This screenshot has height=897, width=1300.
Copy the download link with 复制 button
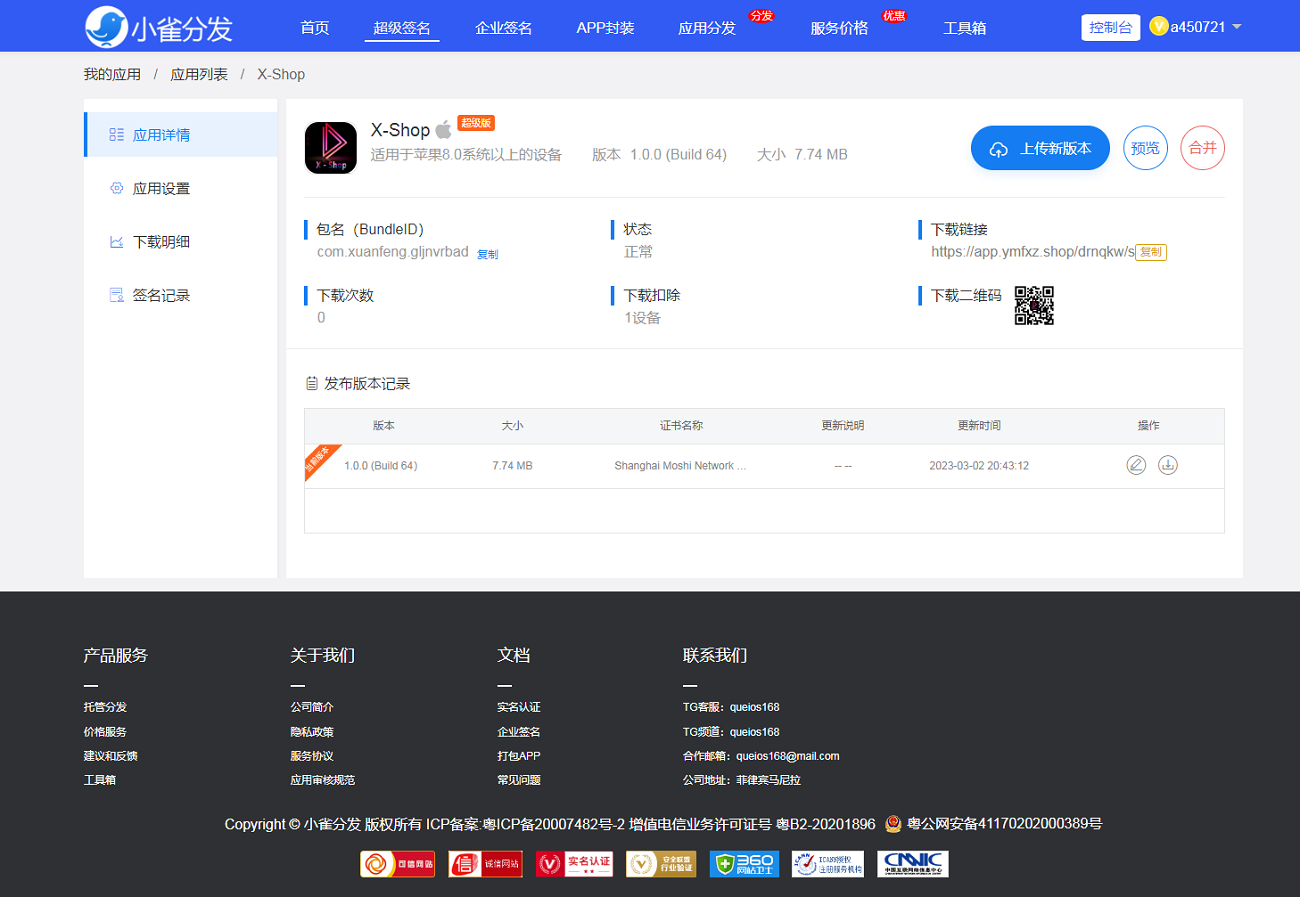pos(1151,252)
